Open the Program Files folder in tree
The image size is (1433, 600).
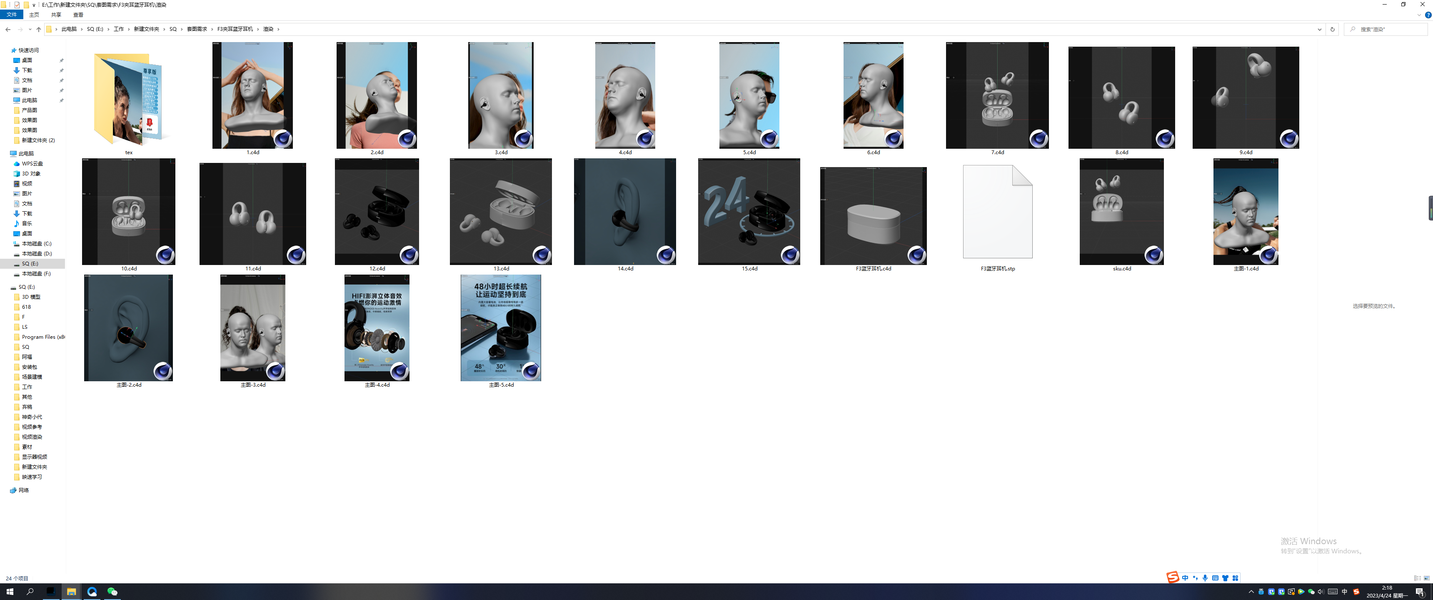click(40, 337)
